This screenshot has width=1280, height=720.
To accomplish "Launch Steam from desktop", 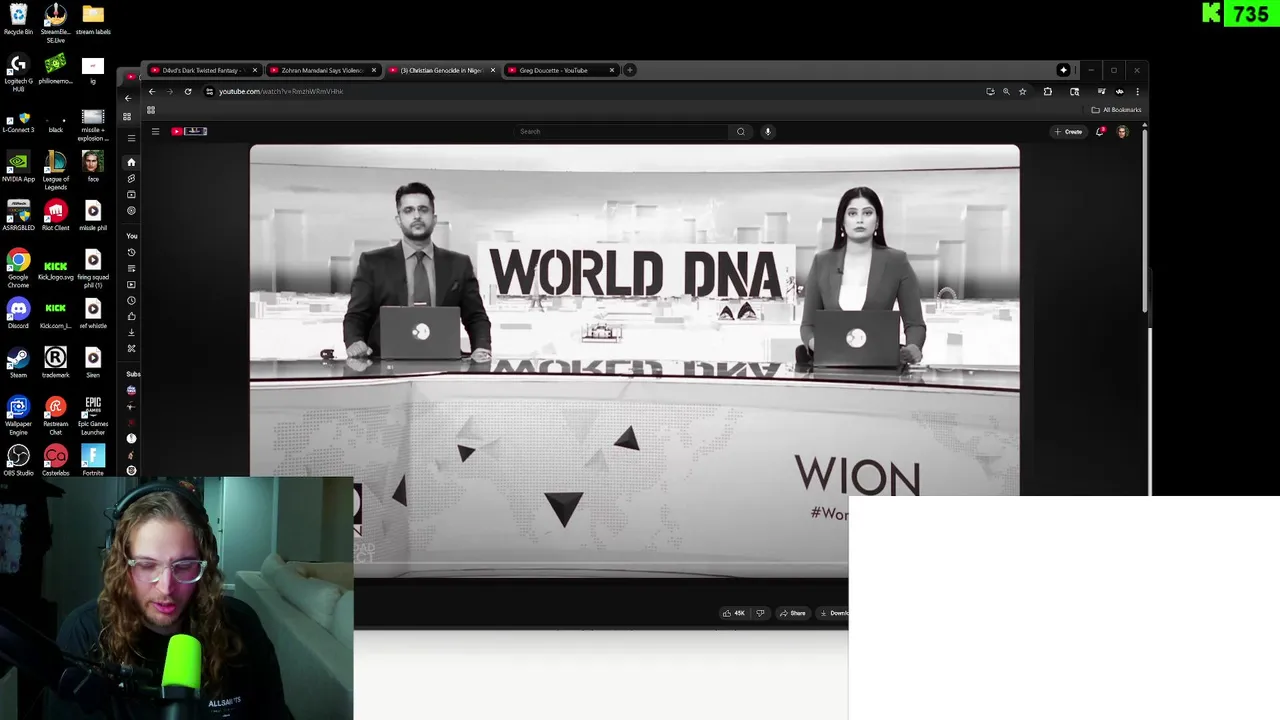I will [x=18, y=362].
